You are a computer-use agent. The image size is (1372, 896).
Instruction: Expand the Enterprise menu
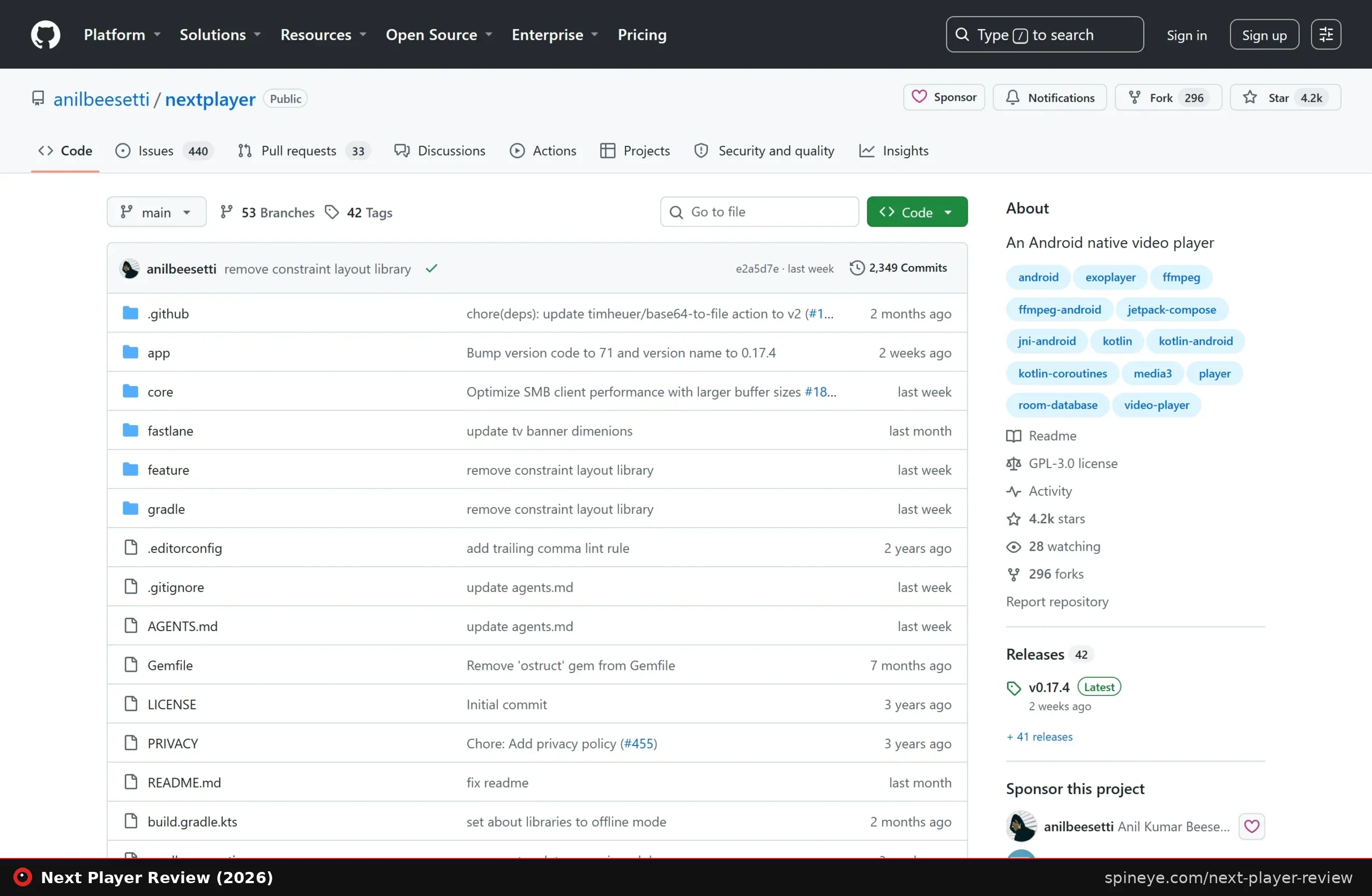point(555,35)
